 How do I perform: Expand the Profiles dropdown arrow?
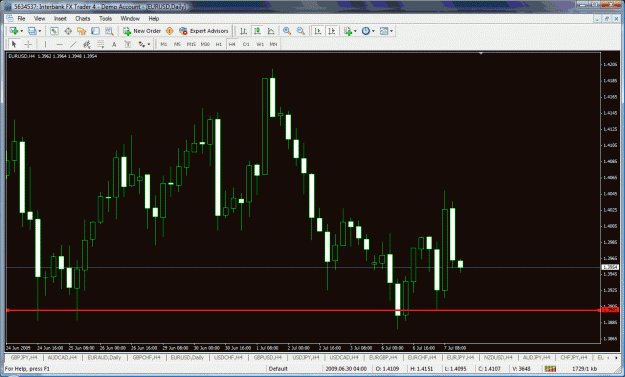[x=39, y=31]
